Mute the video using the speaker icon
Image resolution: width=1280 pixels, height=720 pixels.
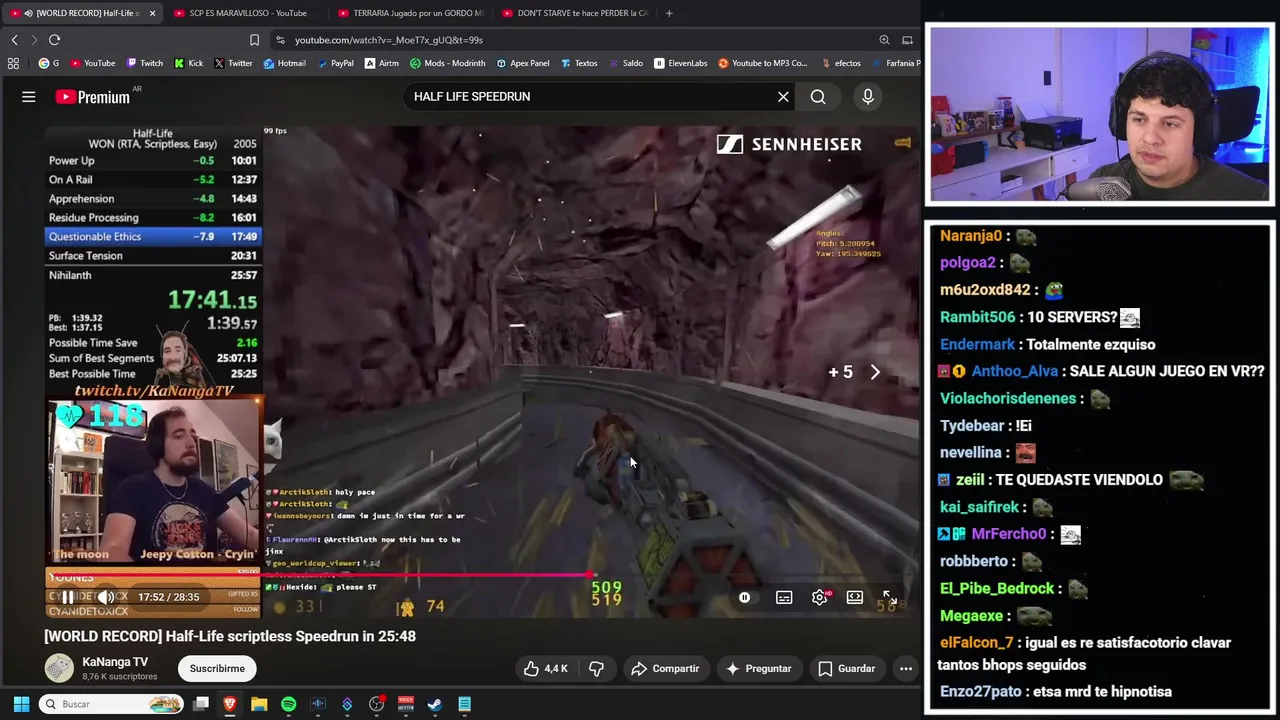pyautogui.click(x=106, y=597)
